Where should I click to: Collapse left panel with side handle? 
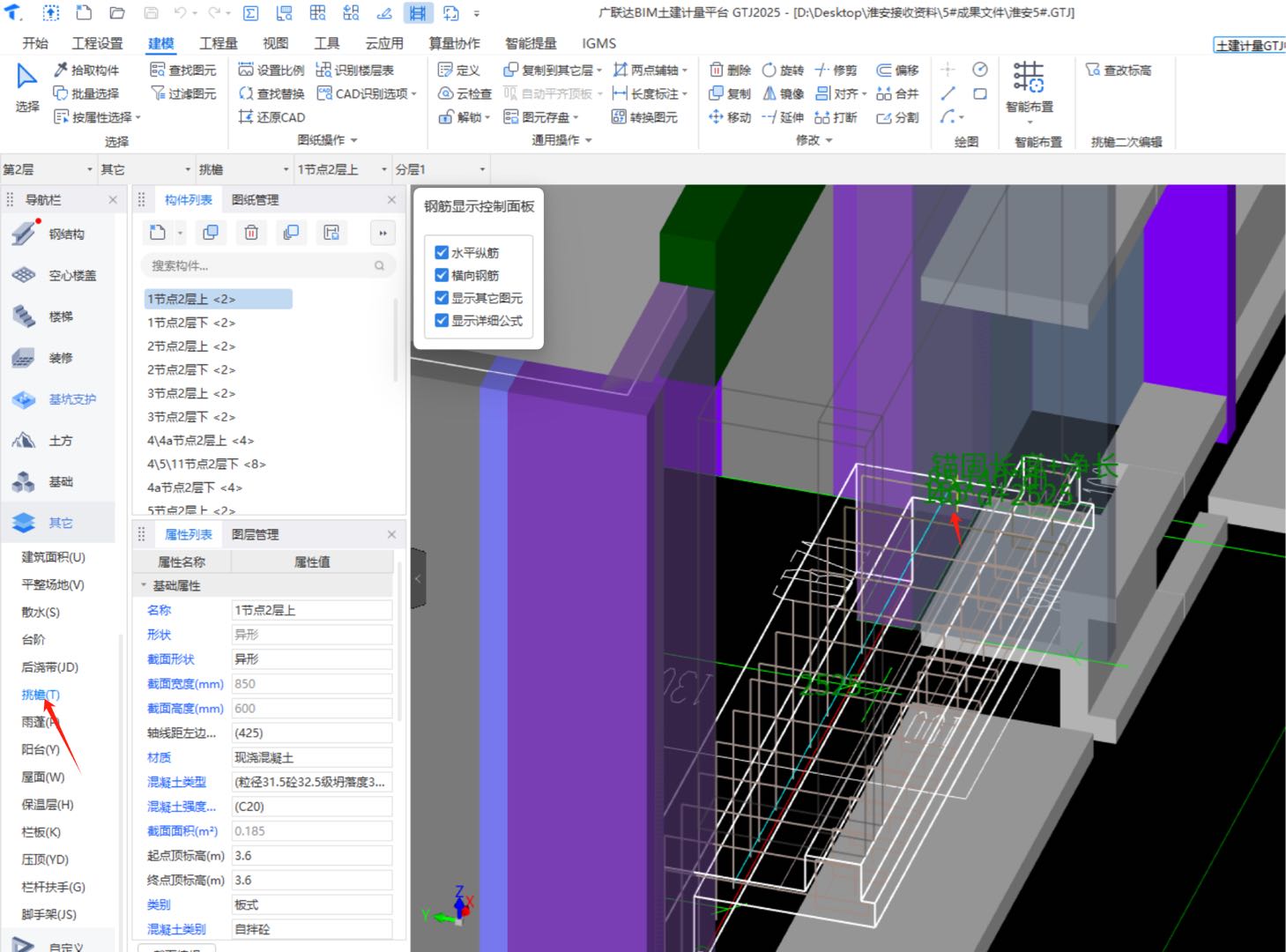coord(418,578)
